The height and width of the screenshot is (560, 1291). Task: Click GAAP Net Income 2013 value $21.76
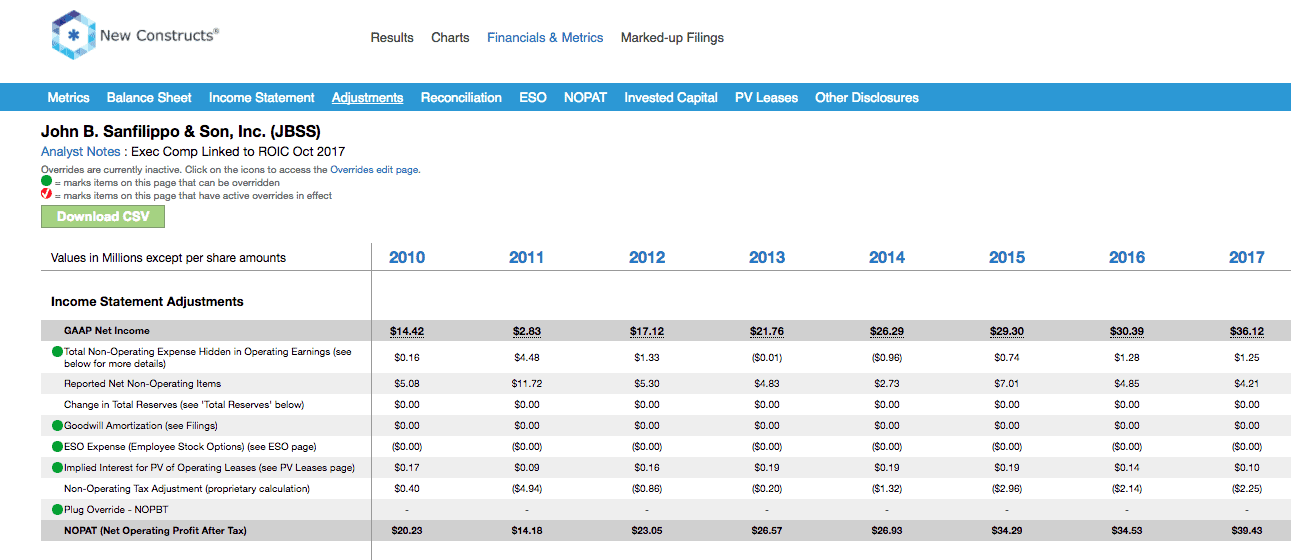point(767,331)
